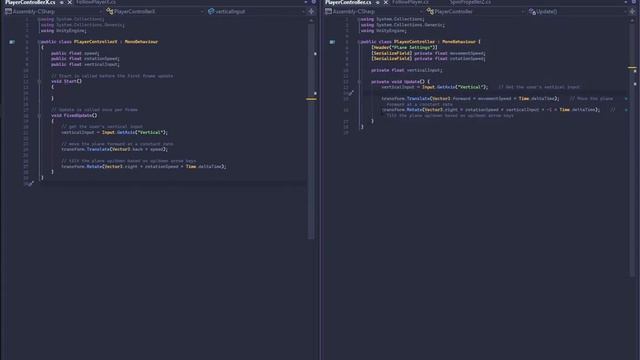Click left editor split-window icon

(311, 11)
